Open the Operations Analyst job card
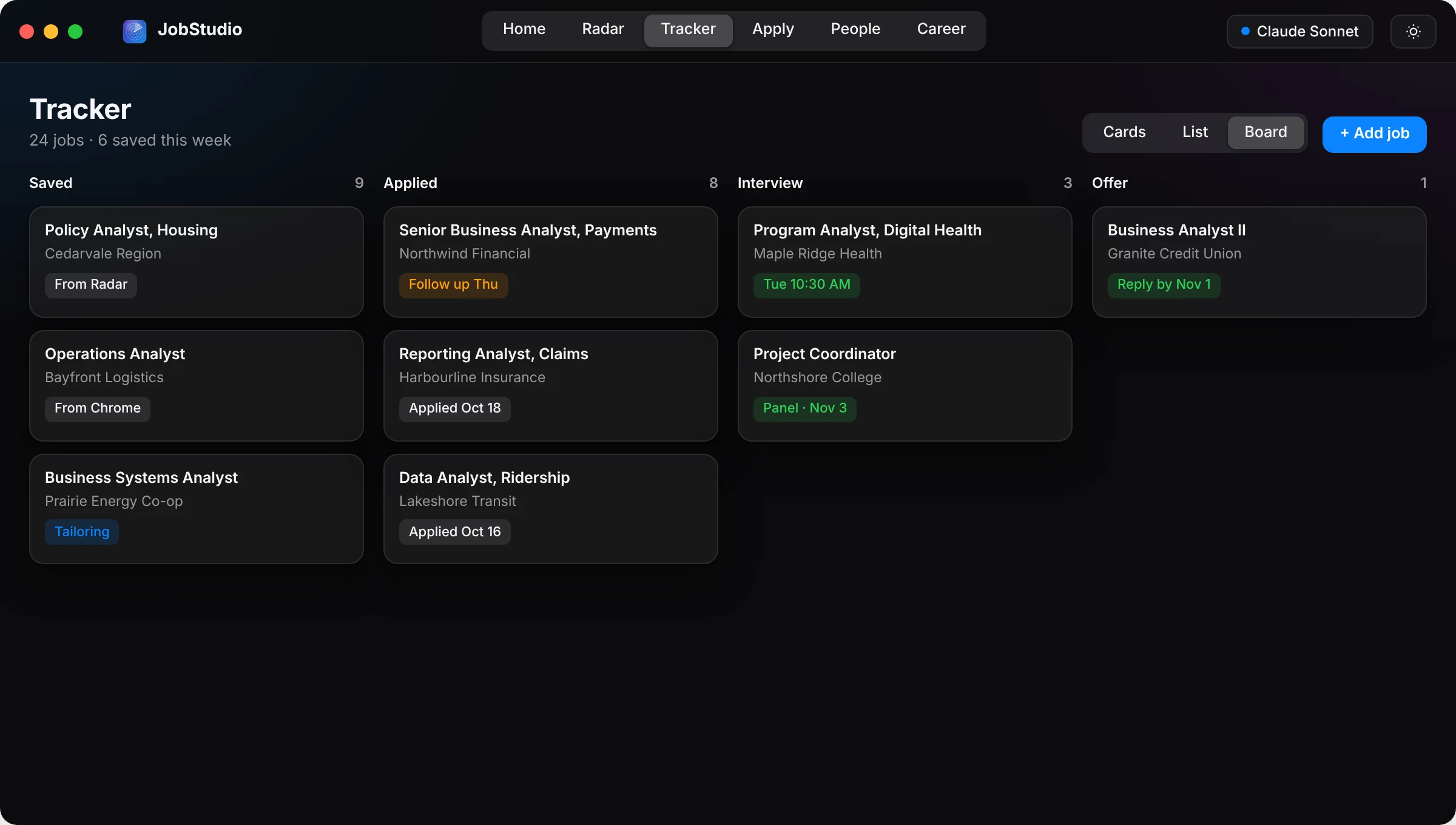Screen dimensions: 1456x825 click(197, 386)
